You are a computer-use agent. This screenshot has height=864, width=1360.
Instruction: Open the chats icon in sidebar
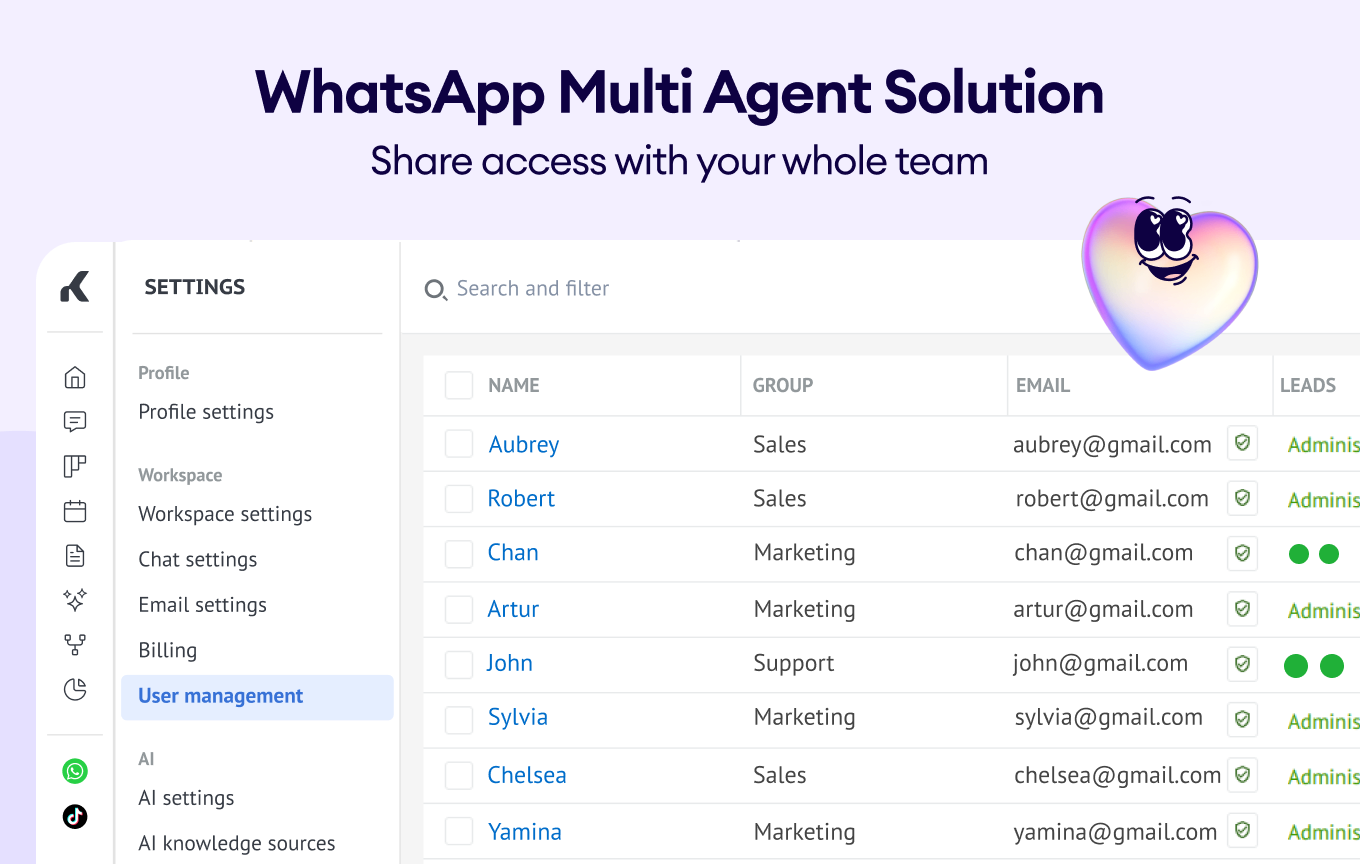point(75,422)
